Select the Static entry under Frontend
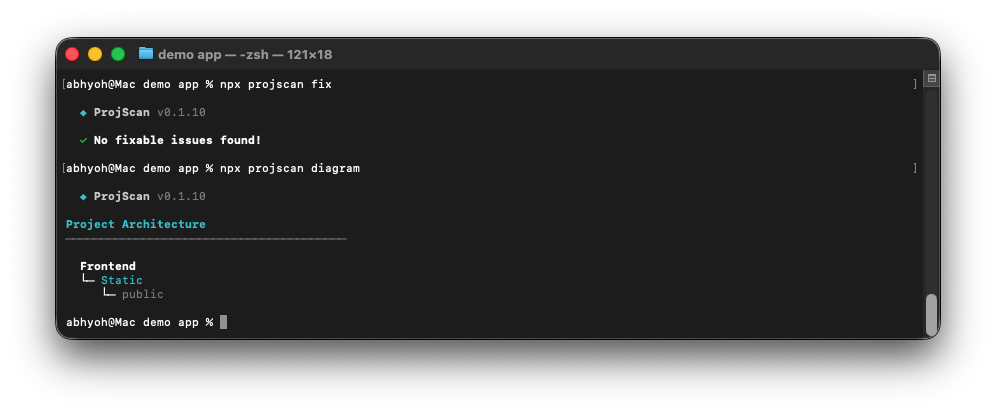The height and width of the screenshot is (413, 996). click(x=122, y=280)
